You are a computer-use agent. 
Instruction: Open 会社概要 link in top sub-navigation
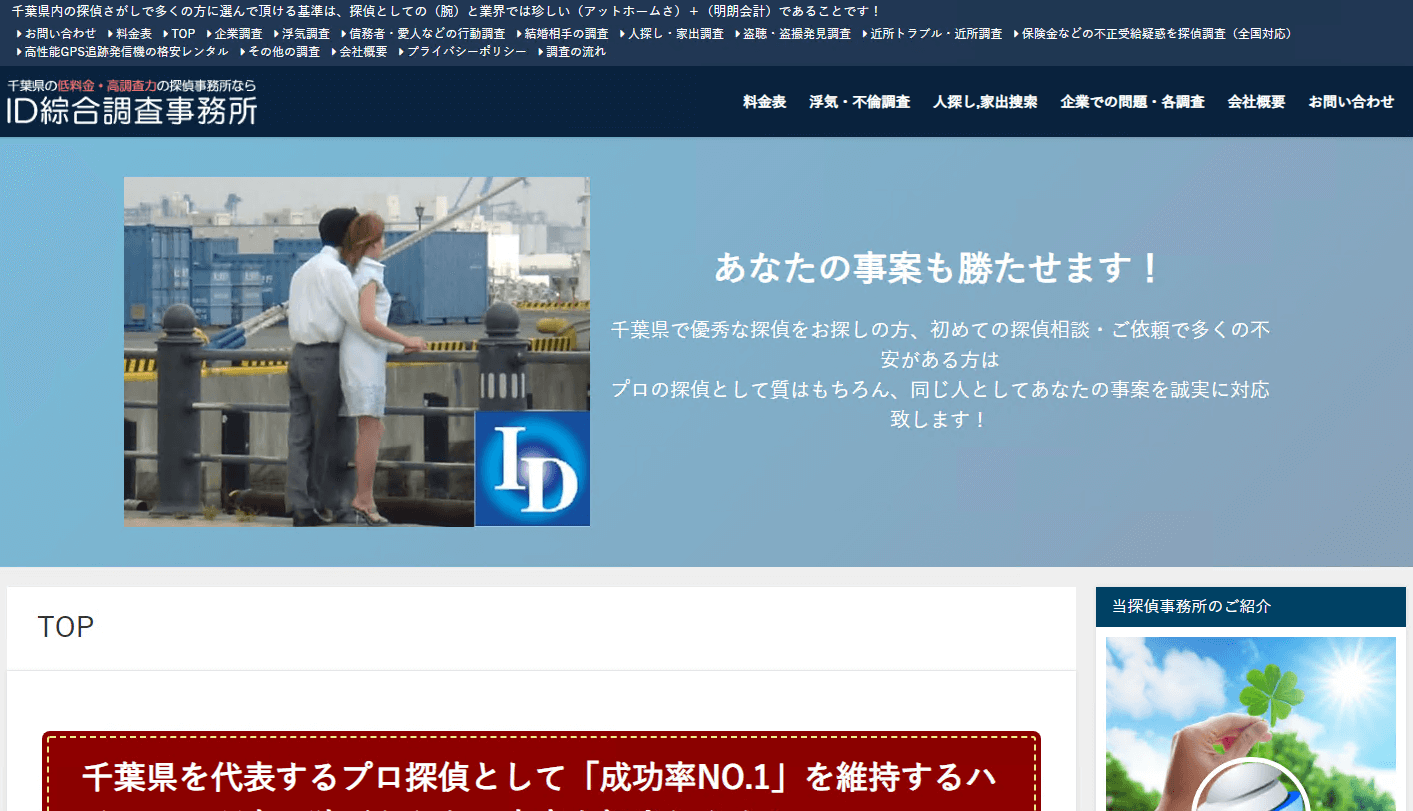(363, 51)
